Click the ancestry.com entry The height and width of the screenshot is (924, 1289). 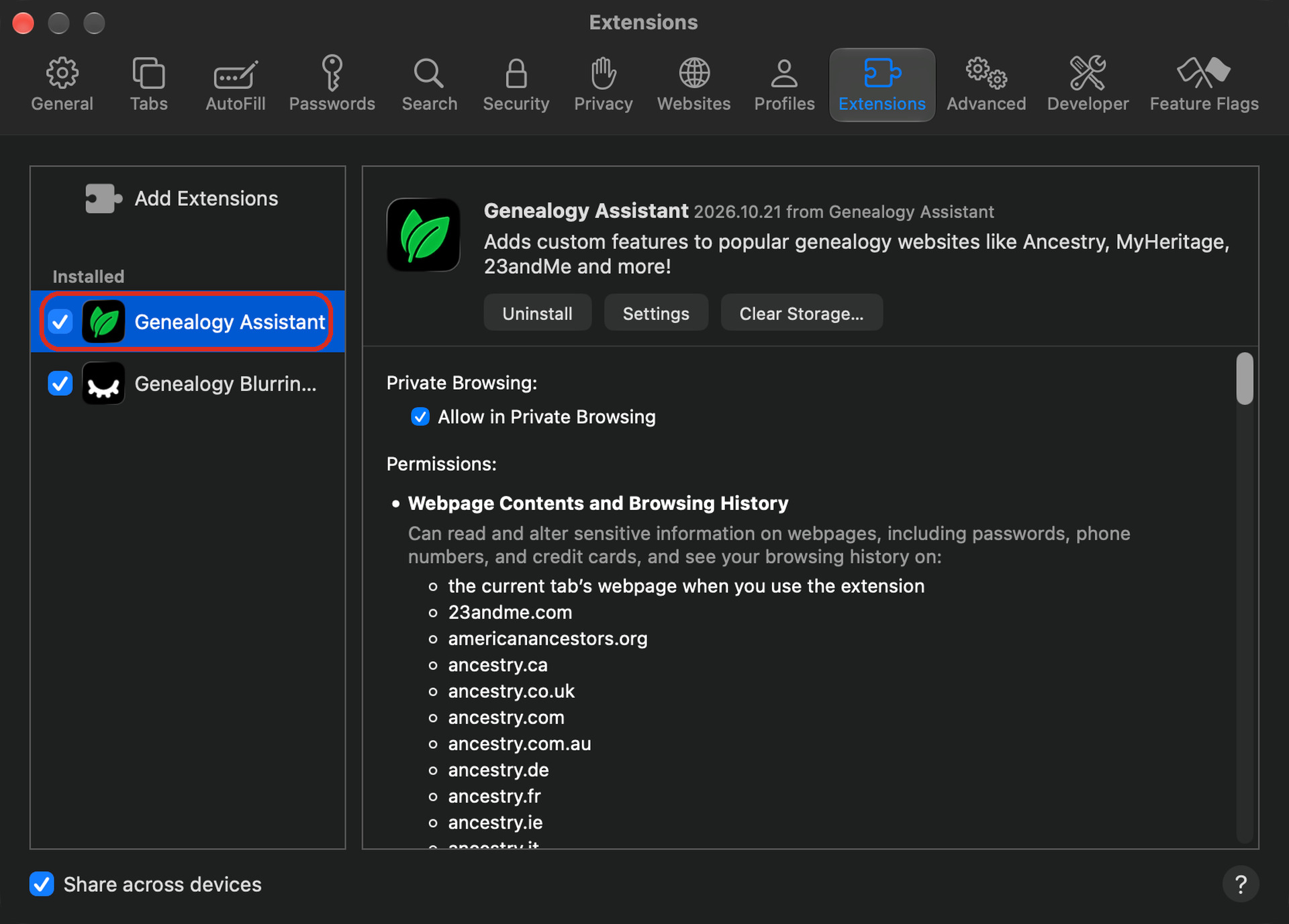click(x=506, y=717)
